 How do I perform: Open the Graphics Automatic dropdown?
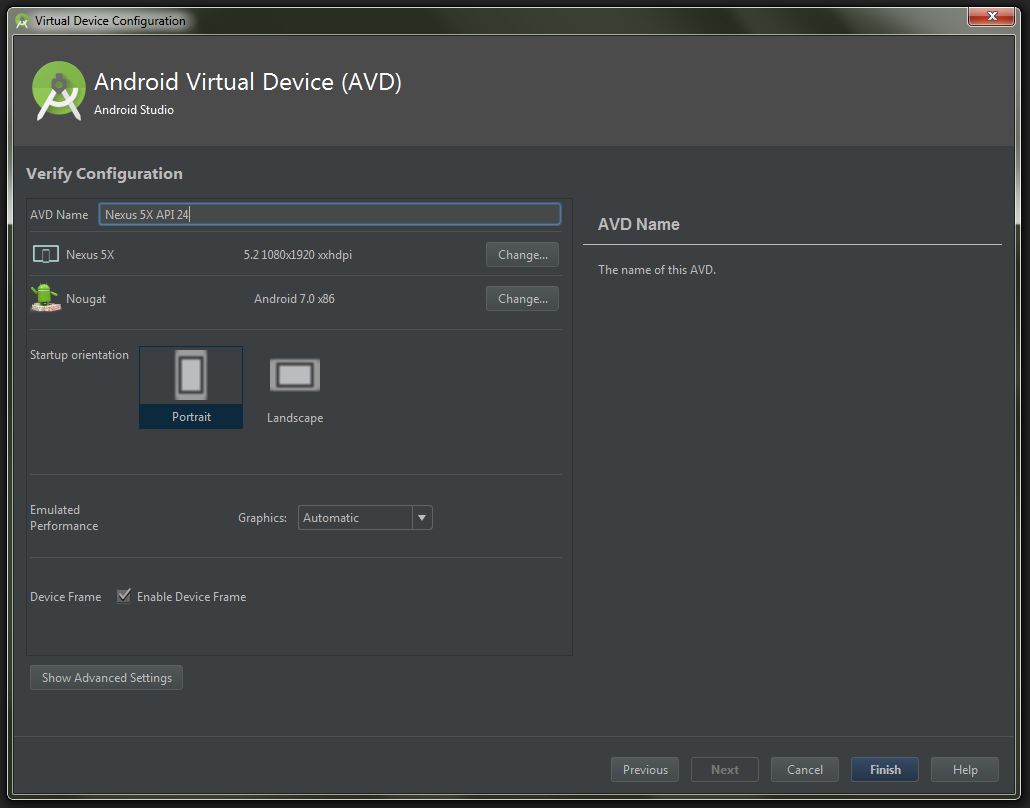coord(365,518)
